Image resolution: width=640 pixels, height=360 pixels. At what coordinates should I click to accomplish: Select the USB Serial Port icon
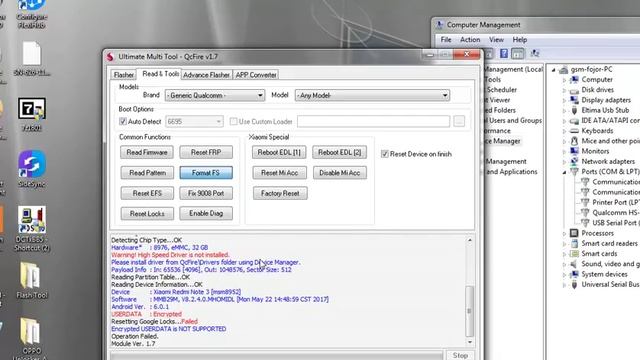pos(585,222)
